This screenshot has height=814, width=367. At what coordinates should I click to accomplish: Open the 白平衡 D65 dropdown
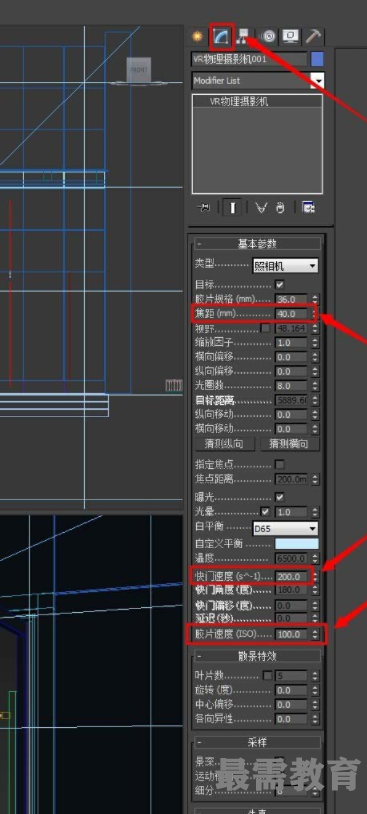tap(285, 528)
